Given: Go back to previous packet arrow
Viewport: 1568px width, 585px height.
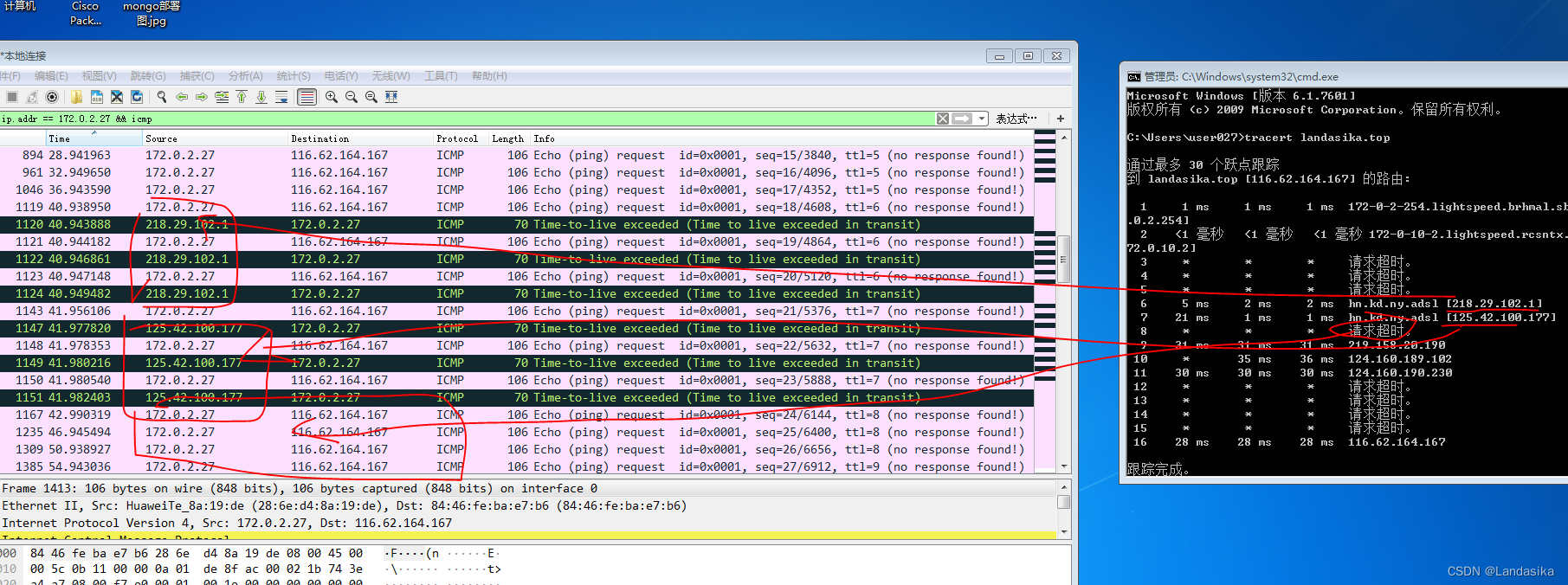Looking at the screenshot, I should pyautogui.click(x=182, y=97).
